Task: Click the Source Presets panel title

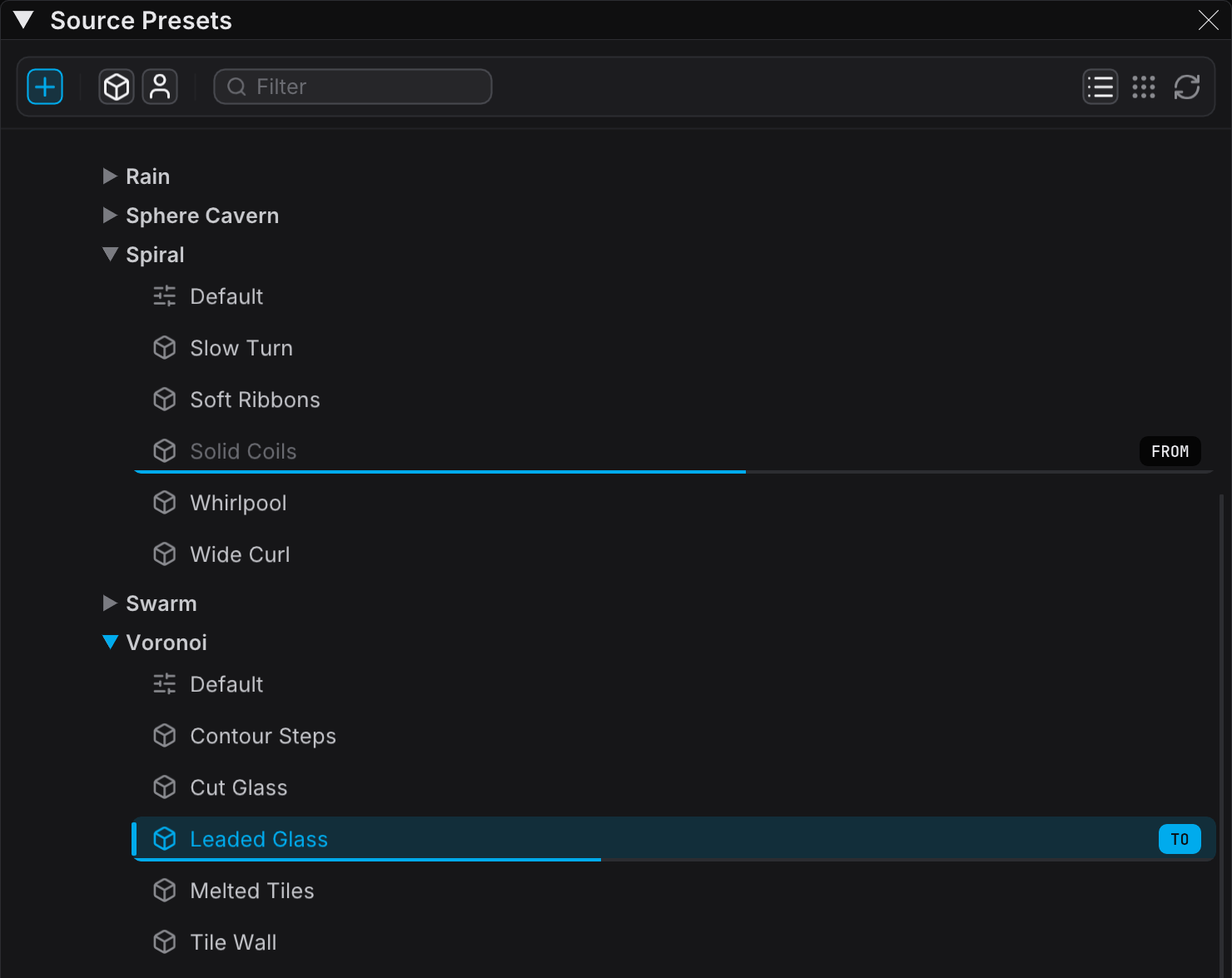Action: (142, 20)
